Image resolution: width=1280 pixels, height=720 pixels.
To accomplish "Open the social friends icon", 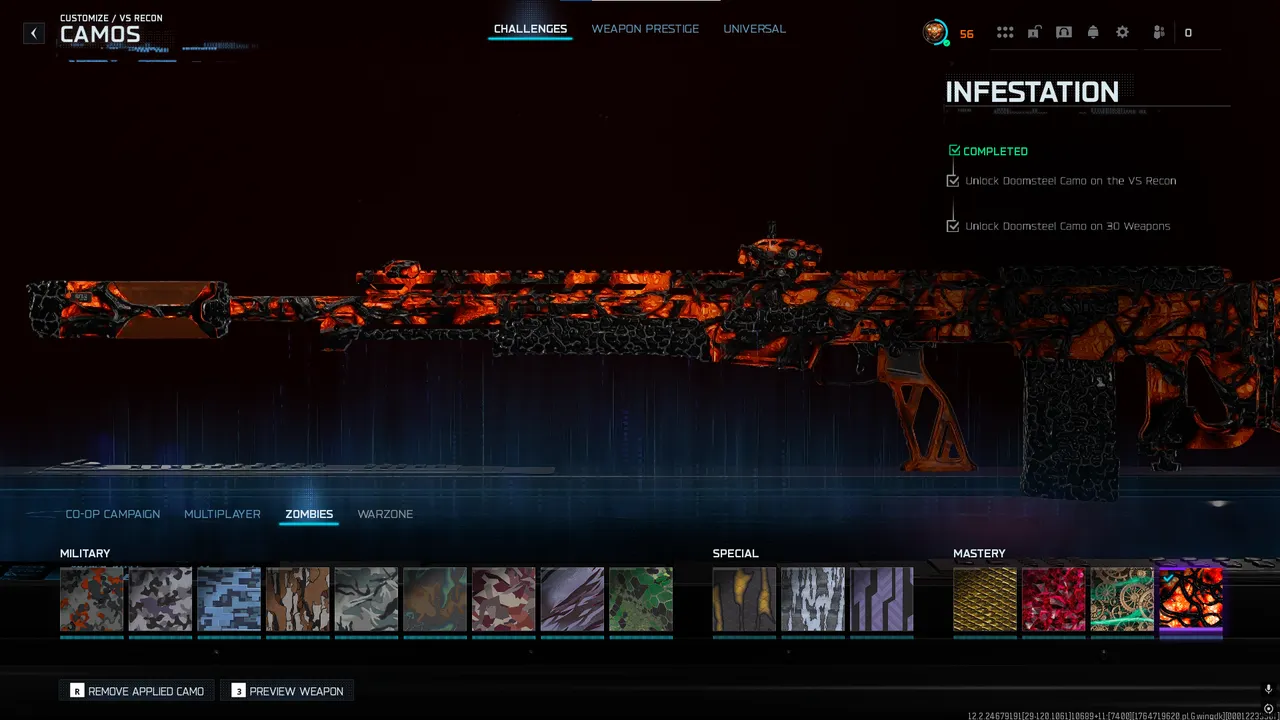I will click(1158, 33).
